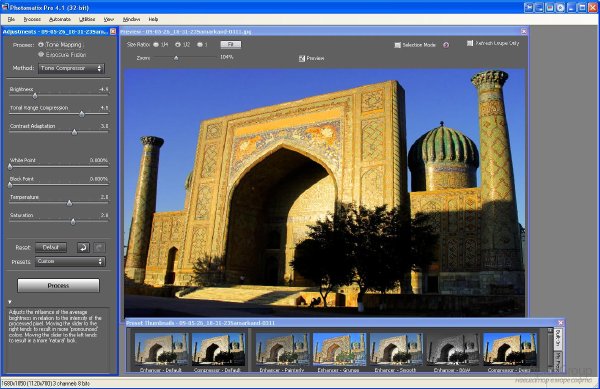600x389 pixels.
Task: Toggle the Preview checkbox
Action: point(302,58)
